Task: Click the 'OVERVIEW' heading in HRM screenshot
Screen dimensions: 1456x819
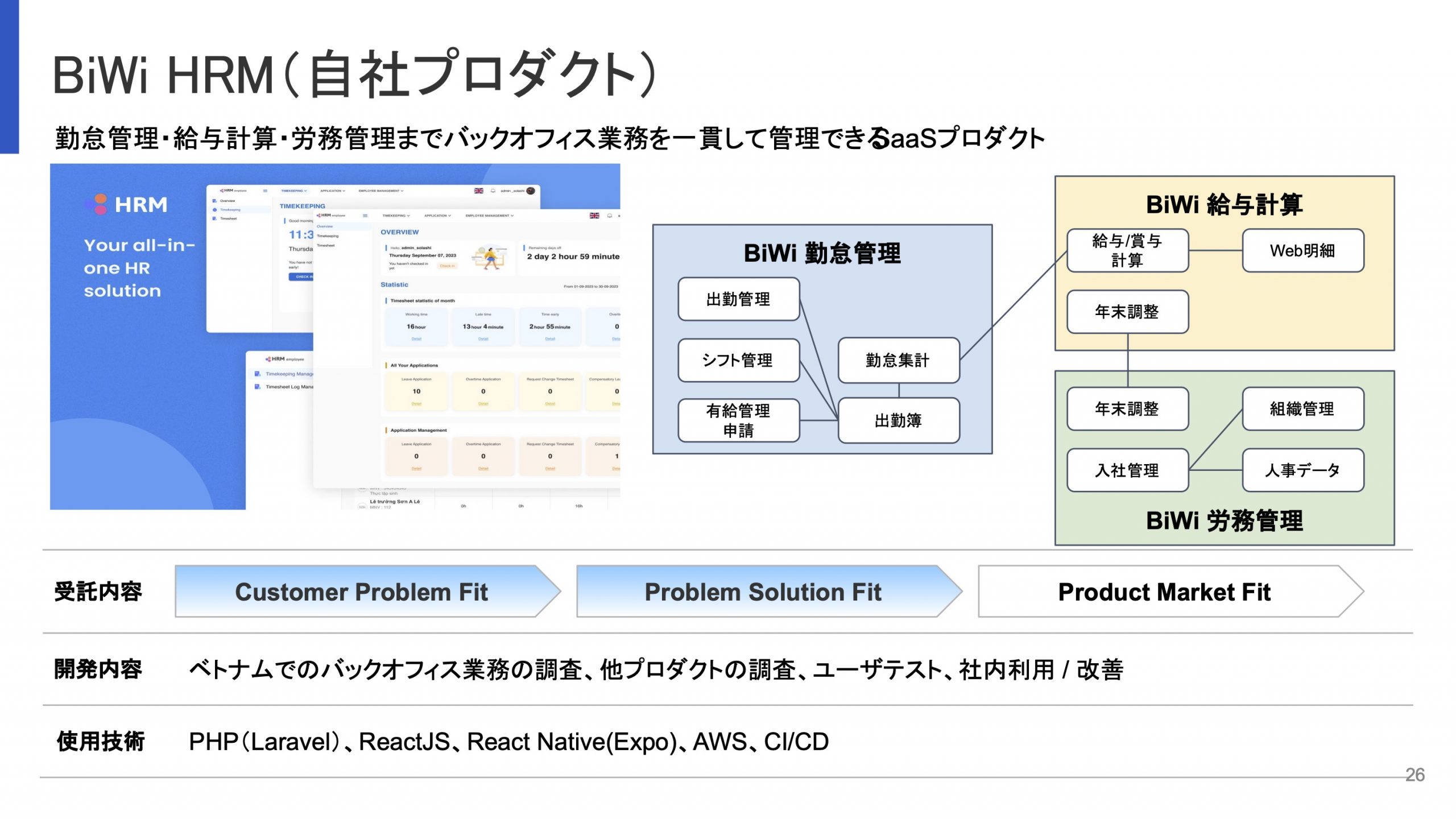Action: click(x=399, y=232)
